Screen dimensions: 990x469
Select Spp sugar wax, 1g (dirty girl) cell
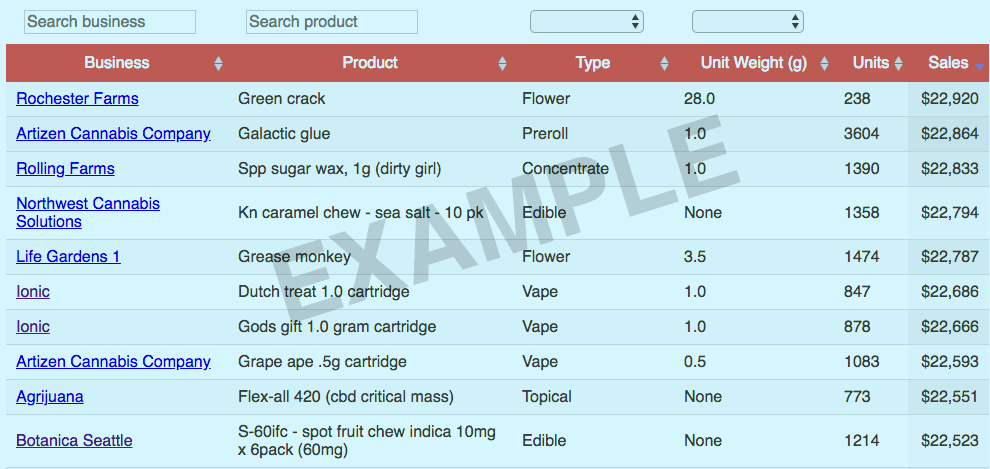point(339,169)
